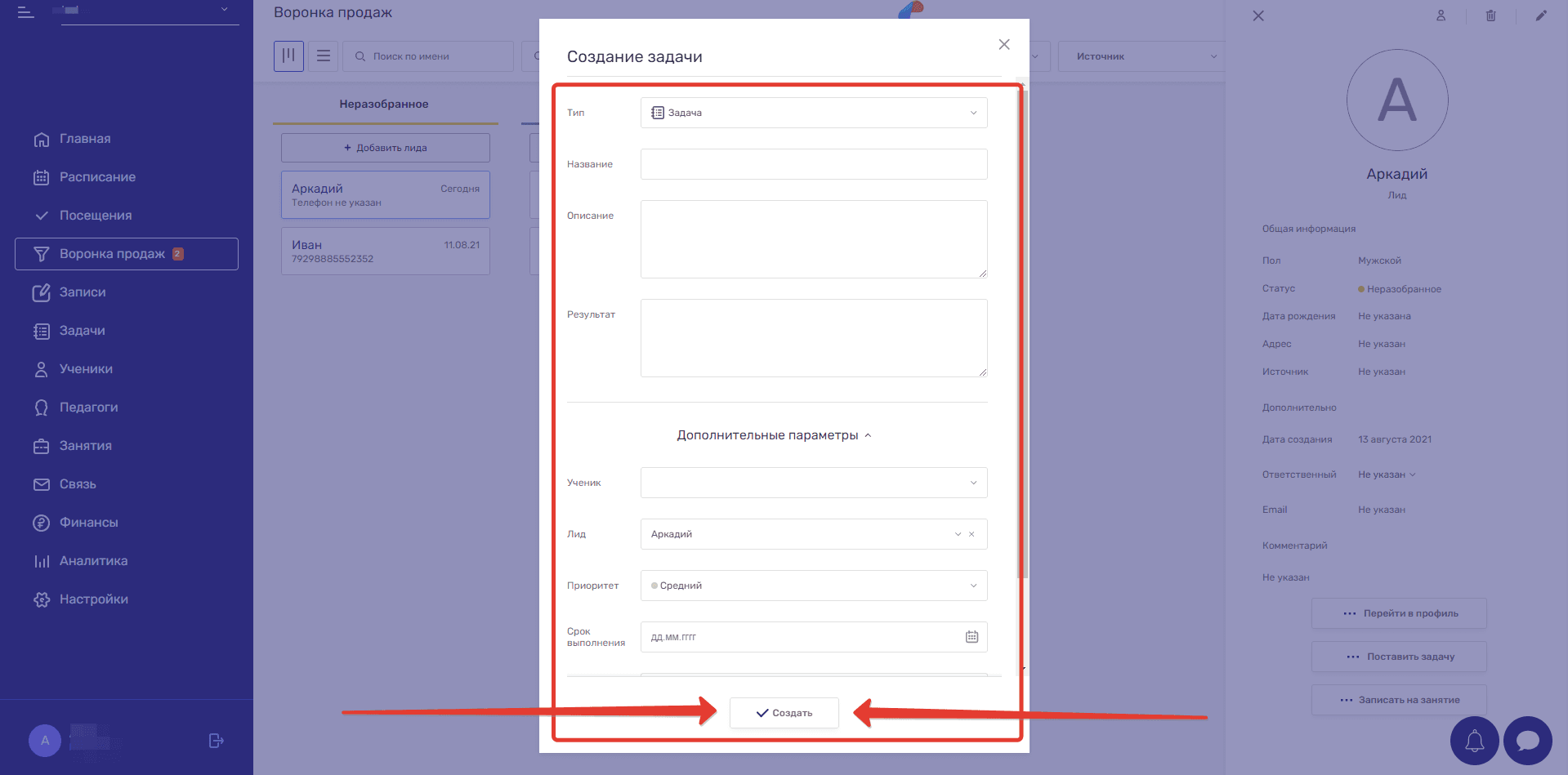1568x775 pixels.
Task: Collapse Дополнительные параметры section
Action: (x=773, y=435)
